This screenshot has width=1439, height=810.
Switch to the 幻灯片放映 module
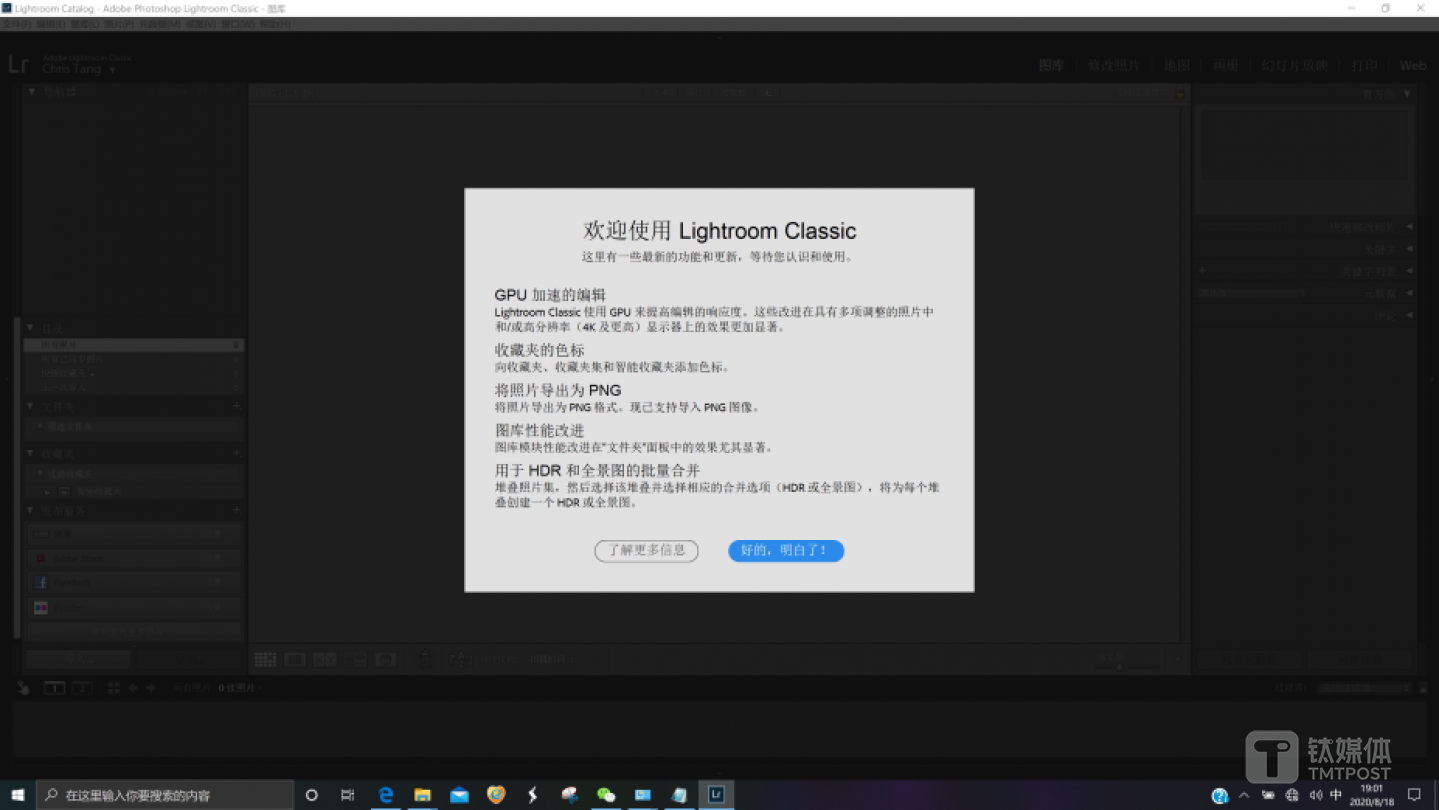(x=1294, y=65)
